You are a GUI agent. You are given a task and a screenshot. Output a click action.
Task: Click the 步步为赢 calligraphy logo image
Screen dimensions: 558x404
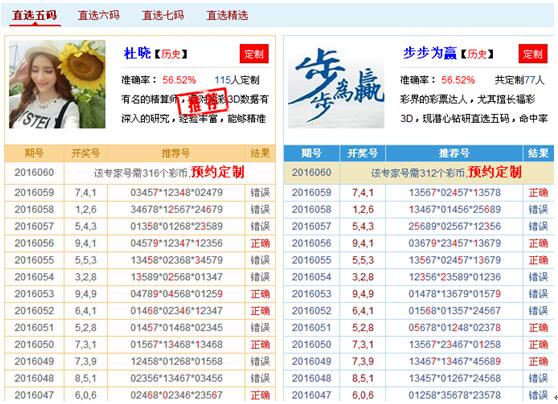coord(336,84)
